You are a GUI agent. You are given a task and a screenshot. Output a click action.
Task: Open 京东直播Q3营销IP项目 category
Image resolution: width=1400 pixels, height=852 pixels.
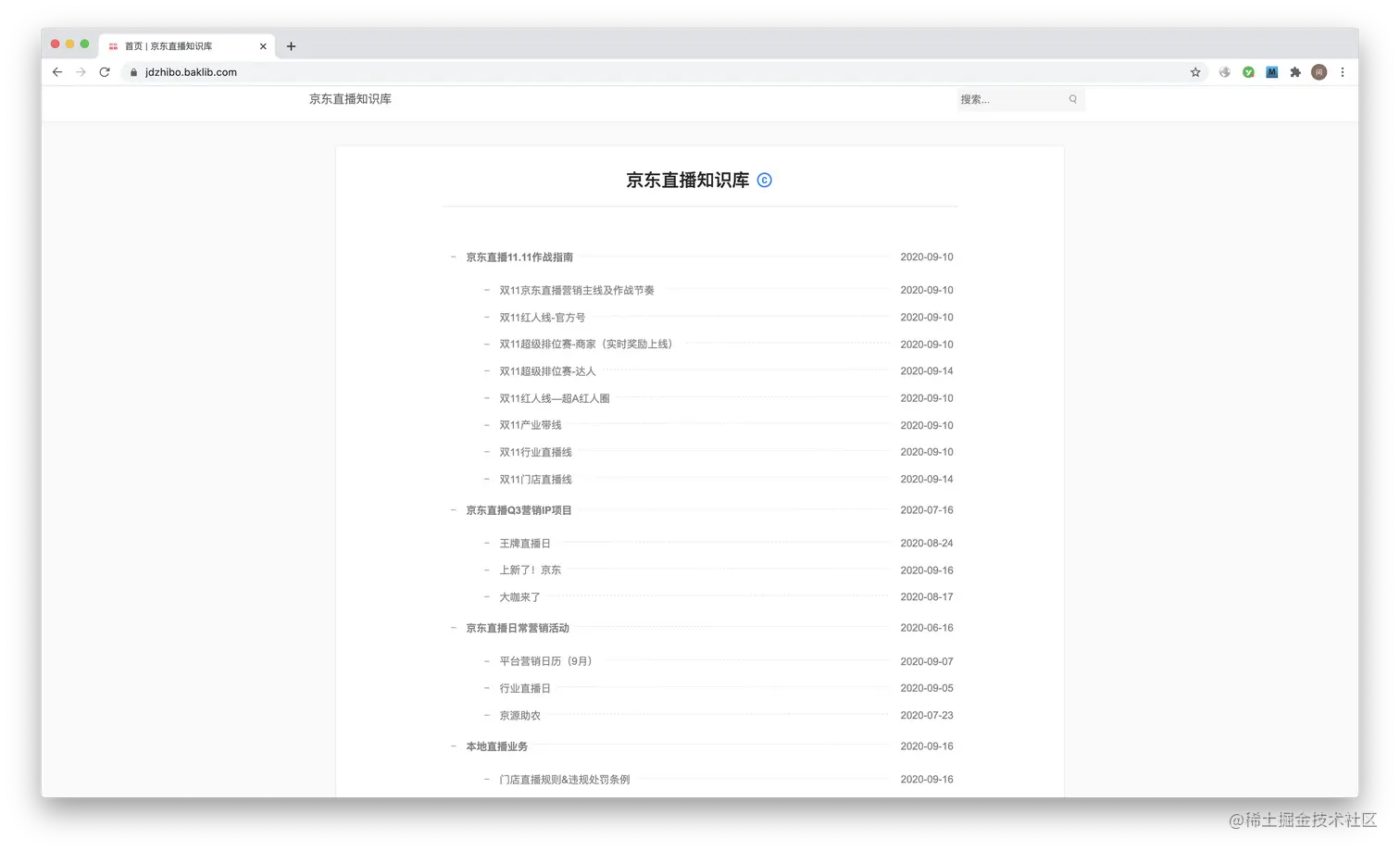tap(519, 510)
